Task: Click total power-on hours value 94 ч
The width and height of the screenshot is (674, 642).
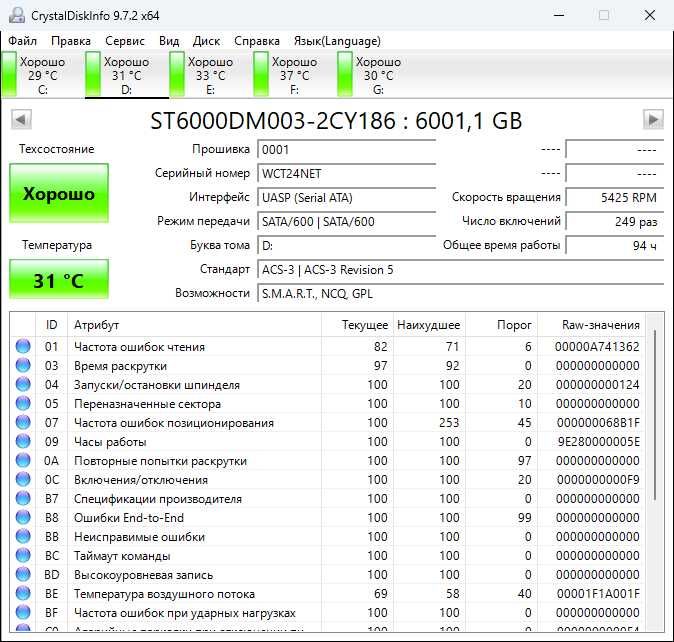Action: click(615, 246)
